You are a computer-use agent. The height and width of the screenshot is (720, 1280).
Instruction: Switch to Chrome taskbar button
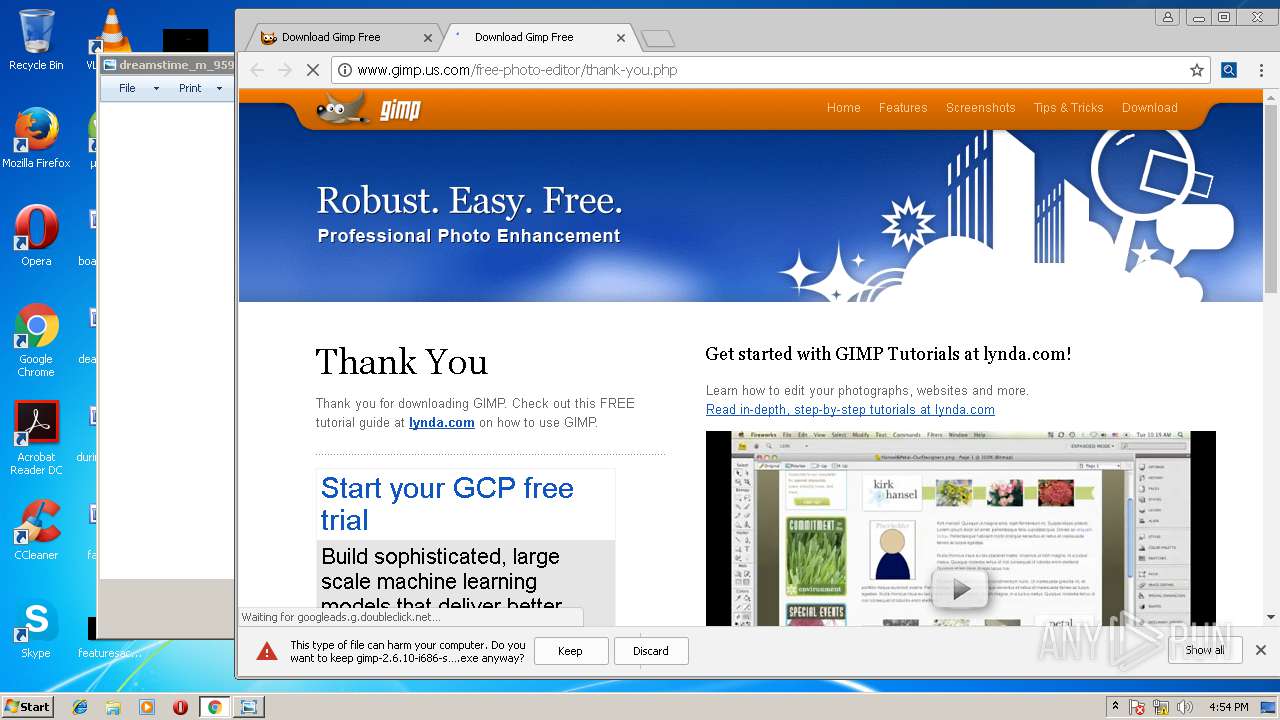[214, 707]
